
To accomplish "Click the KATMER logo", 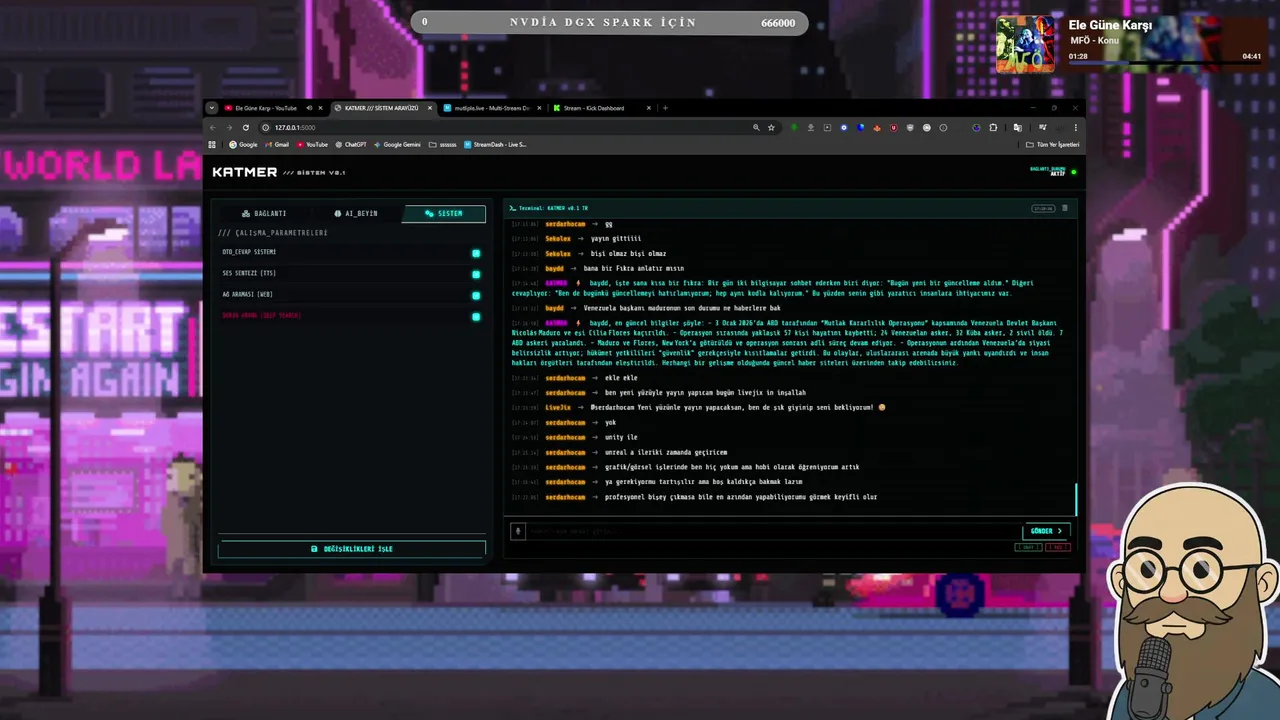I will tap(245, 172).
